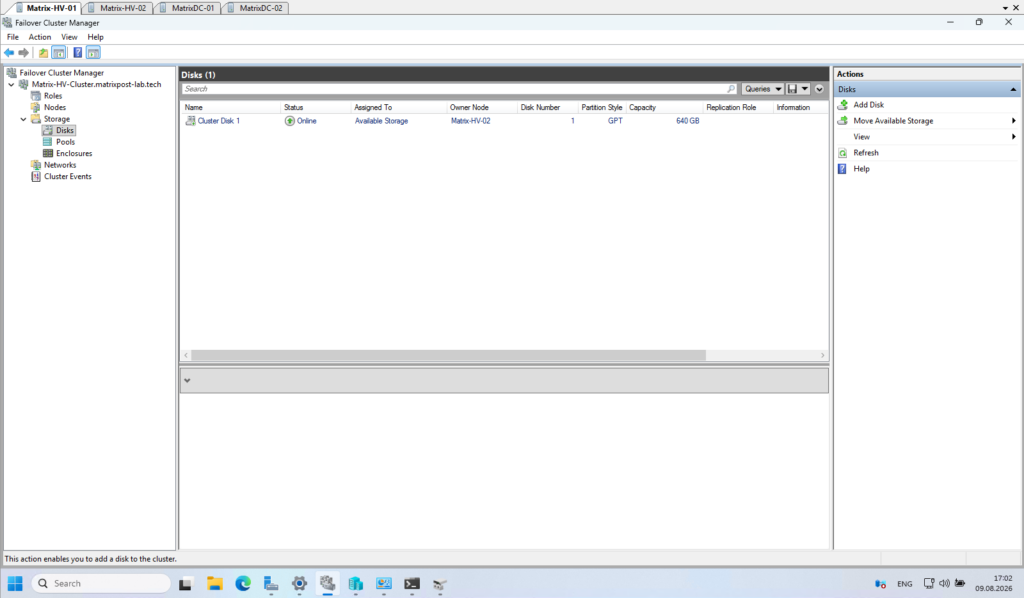Viewport: 1024px width, 598px height.
Task: Switch to the MatrixDC-01 tab
Action: [187, 8]
